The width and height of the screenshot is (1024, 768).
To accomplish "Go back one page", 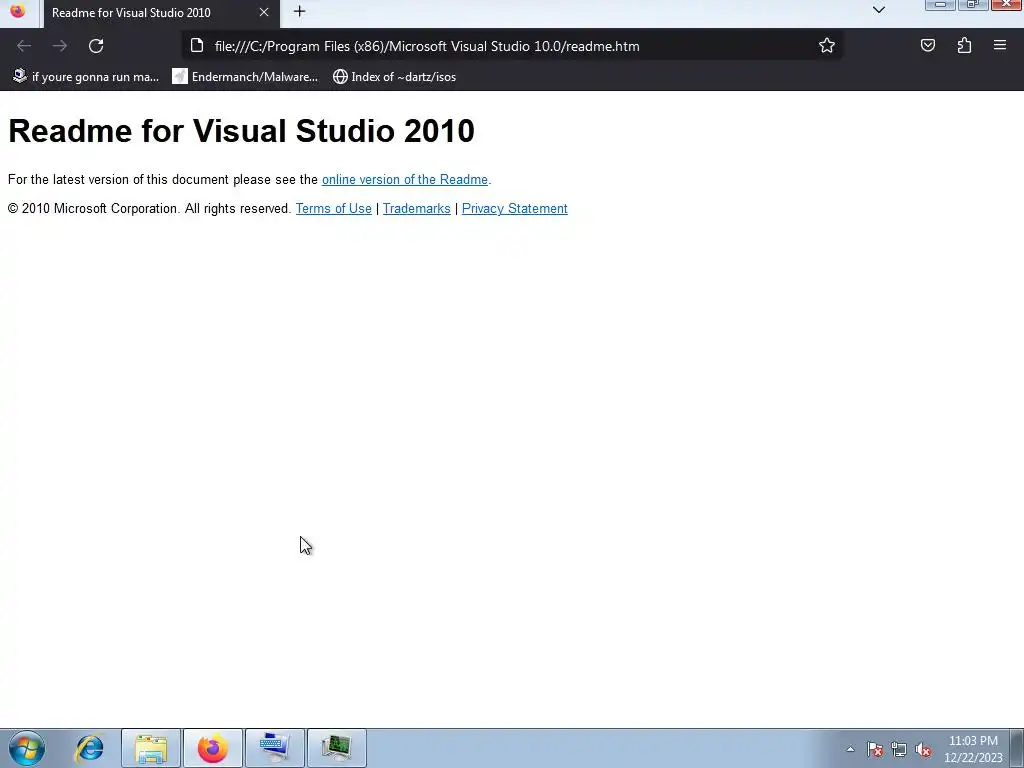I will click(x=24, y=46).
